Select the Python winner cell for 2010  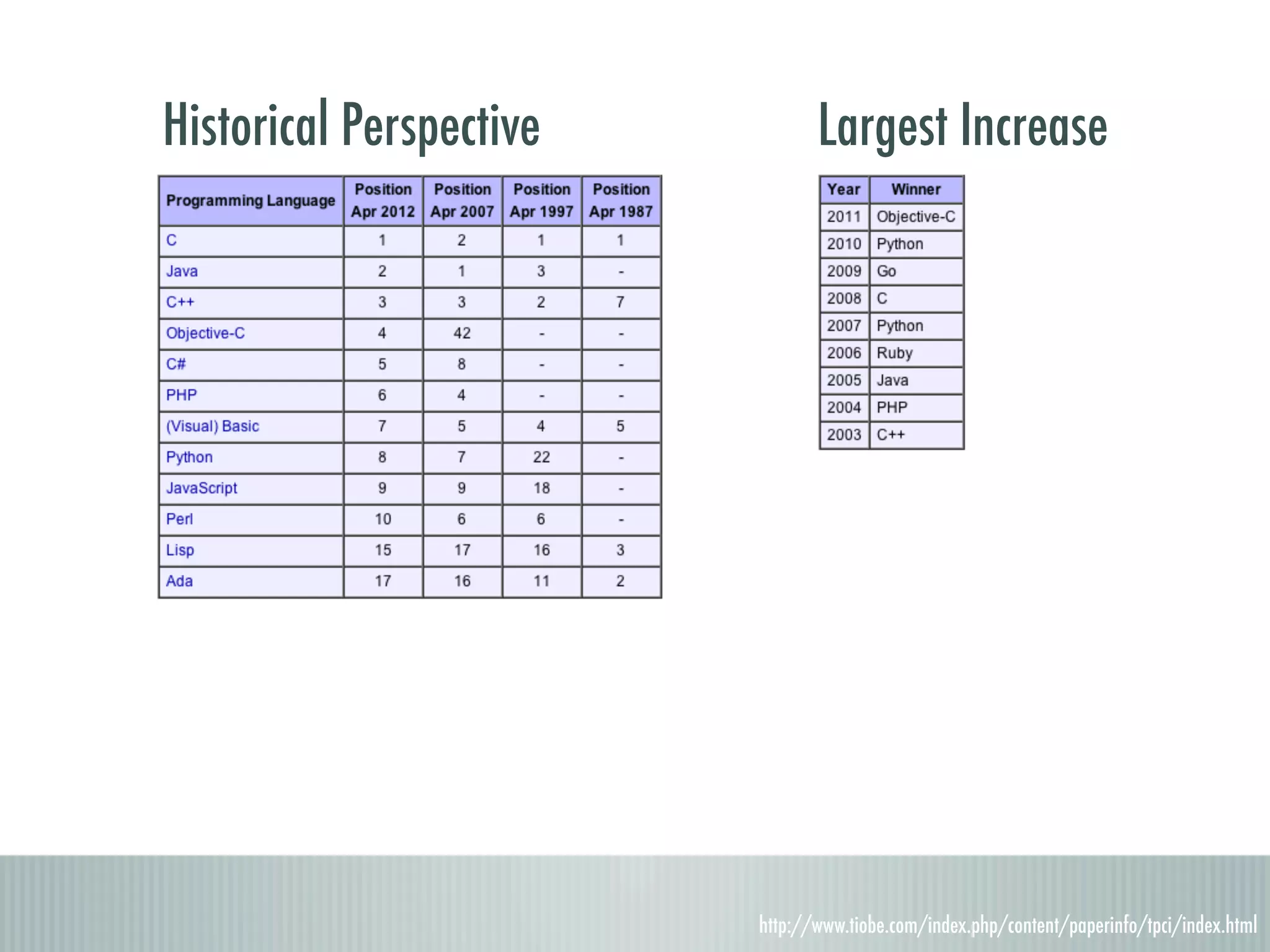[x=917, y=244]
